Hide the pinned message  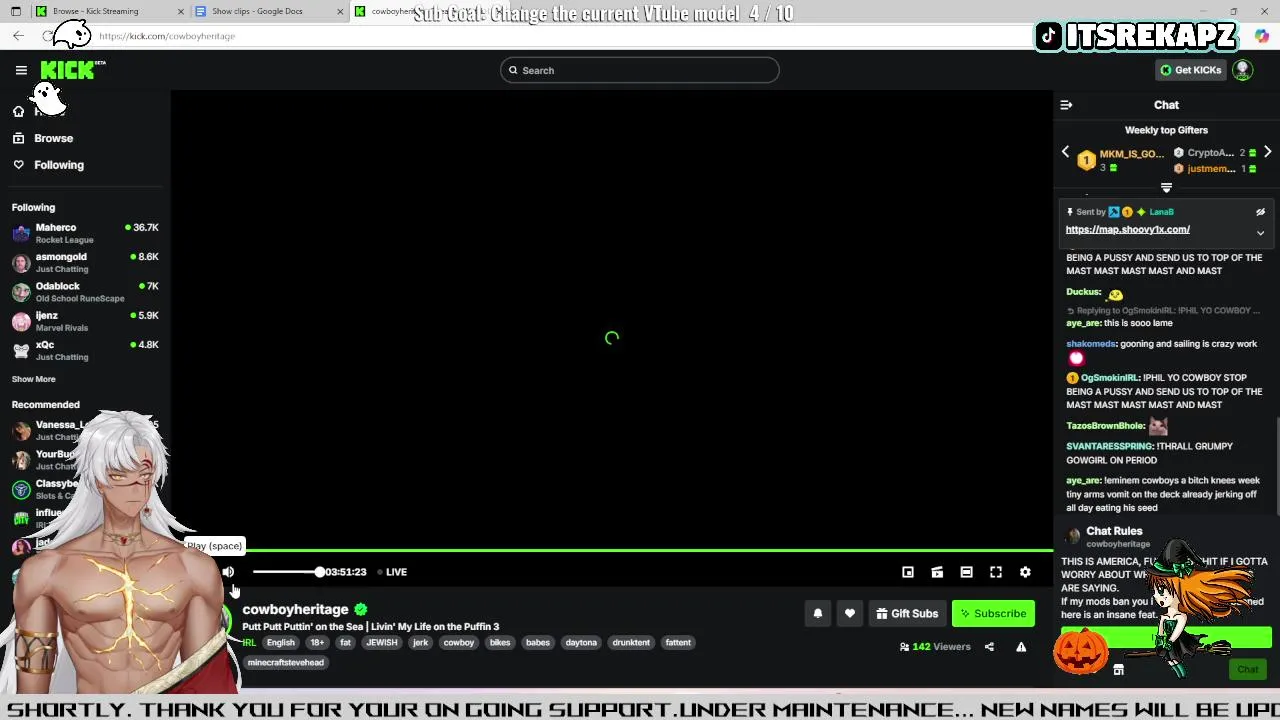click(x=1260, y=212)
